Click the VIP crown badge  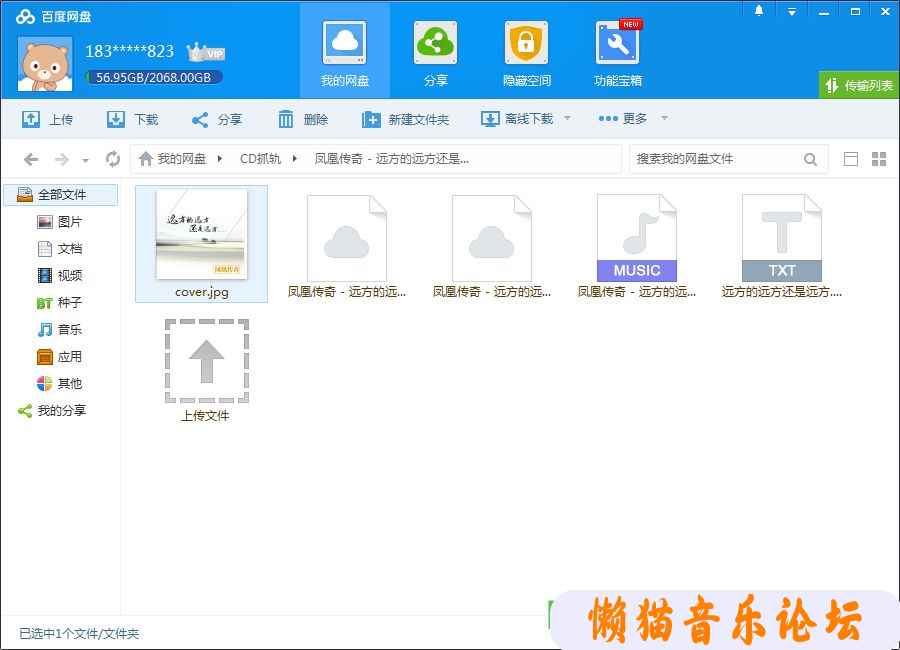pyautogui.click(x=205, y=52)
